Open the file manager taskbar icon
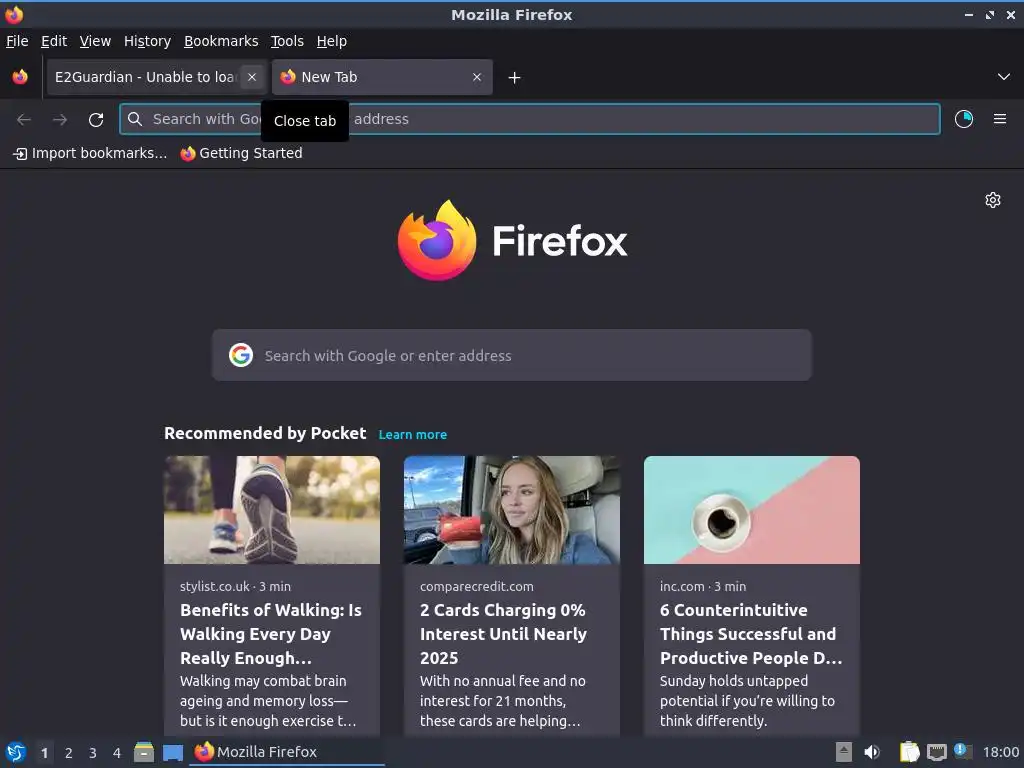1024x768 pixels. point(144,752)
